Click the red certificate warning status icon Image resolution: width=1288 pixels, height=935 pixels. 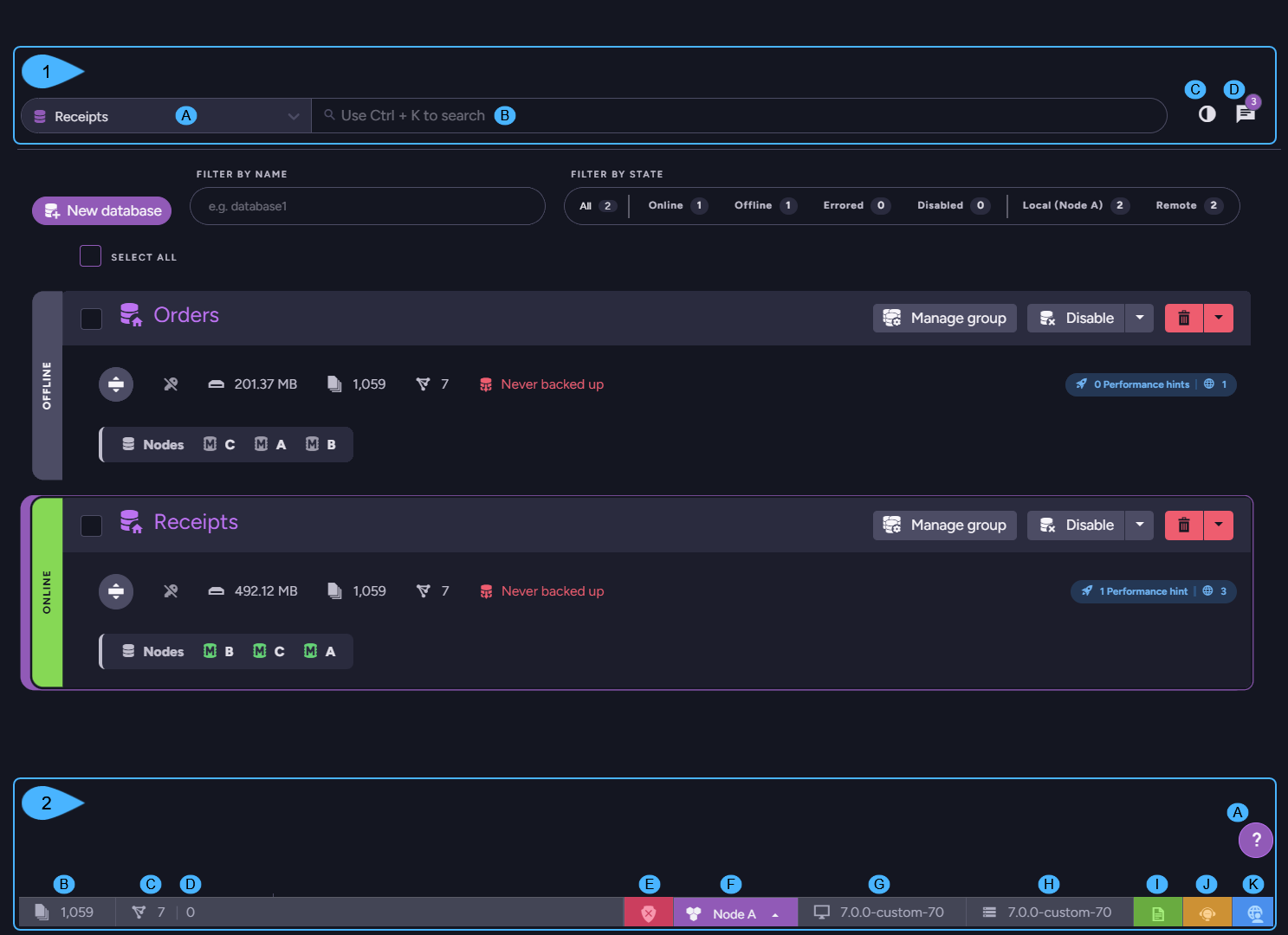[x=649, y=912]
